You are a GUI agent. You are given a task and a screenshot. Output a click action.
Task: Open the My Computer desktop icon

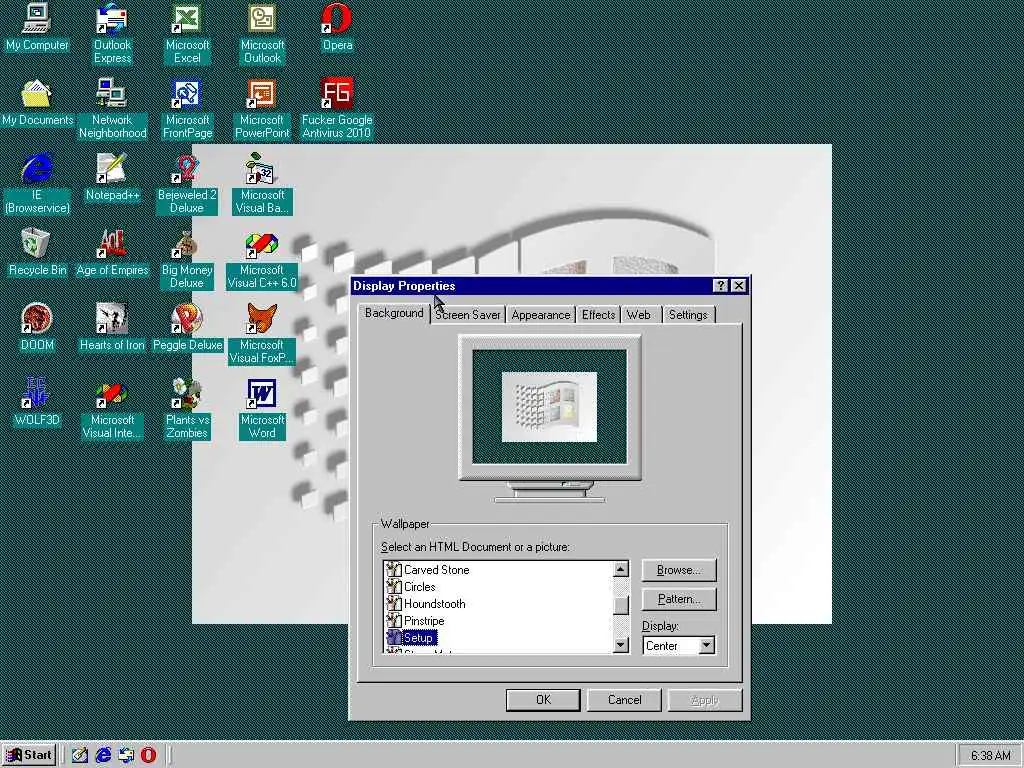click(37, 28)
